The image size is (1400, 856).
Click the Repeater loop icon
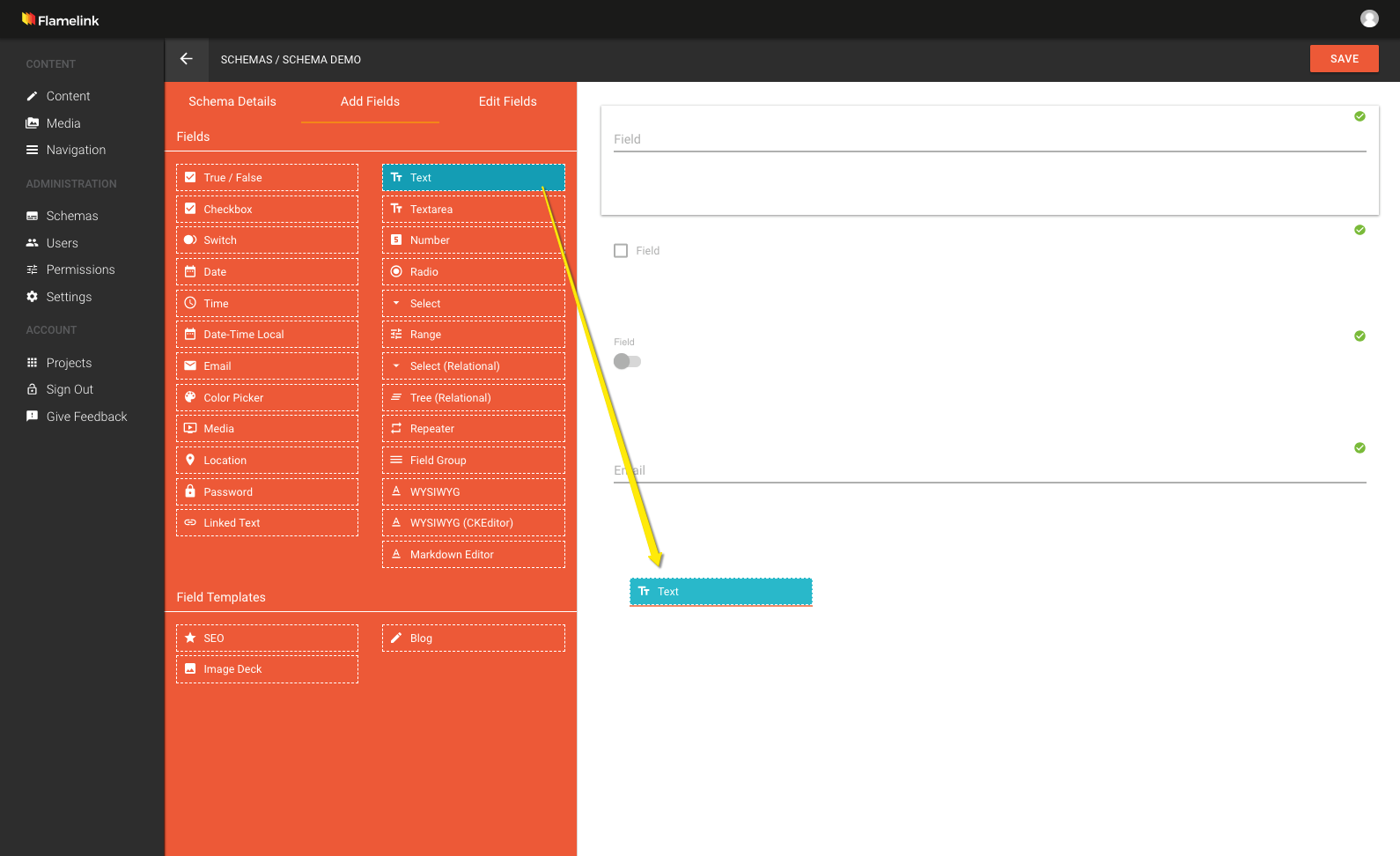pyautogui.click(x=396, y=429)
